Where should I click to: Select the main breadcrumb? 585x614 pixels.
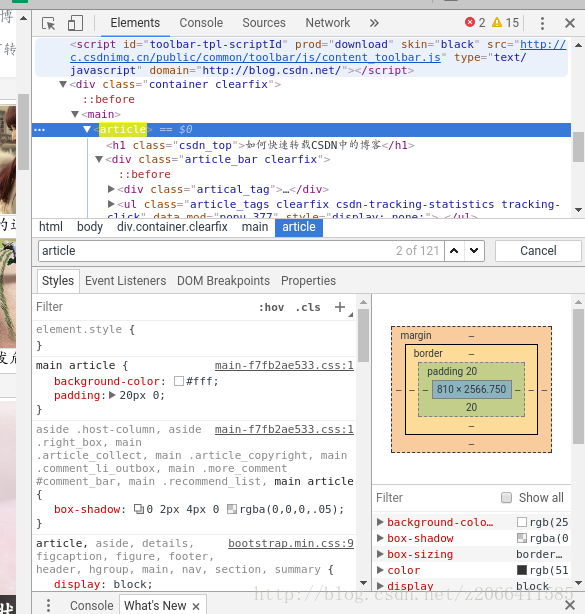click(255, 227)
